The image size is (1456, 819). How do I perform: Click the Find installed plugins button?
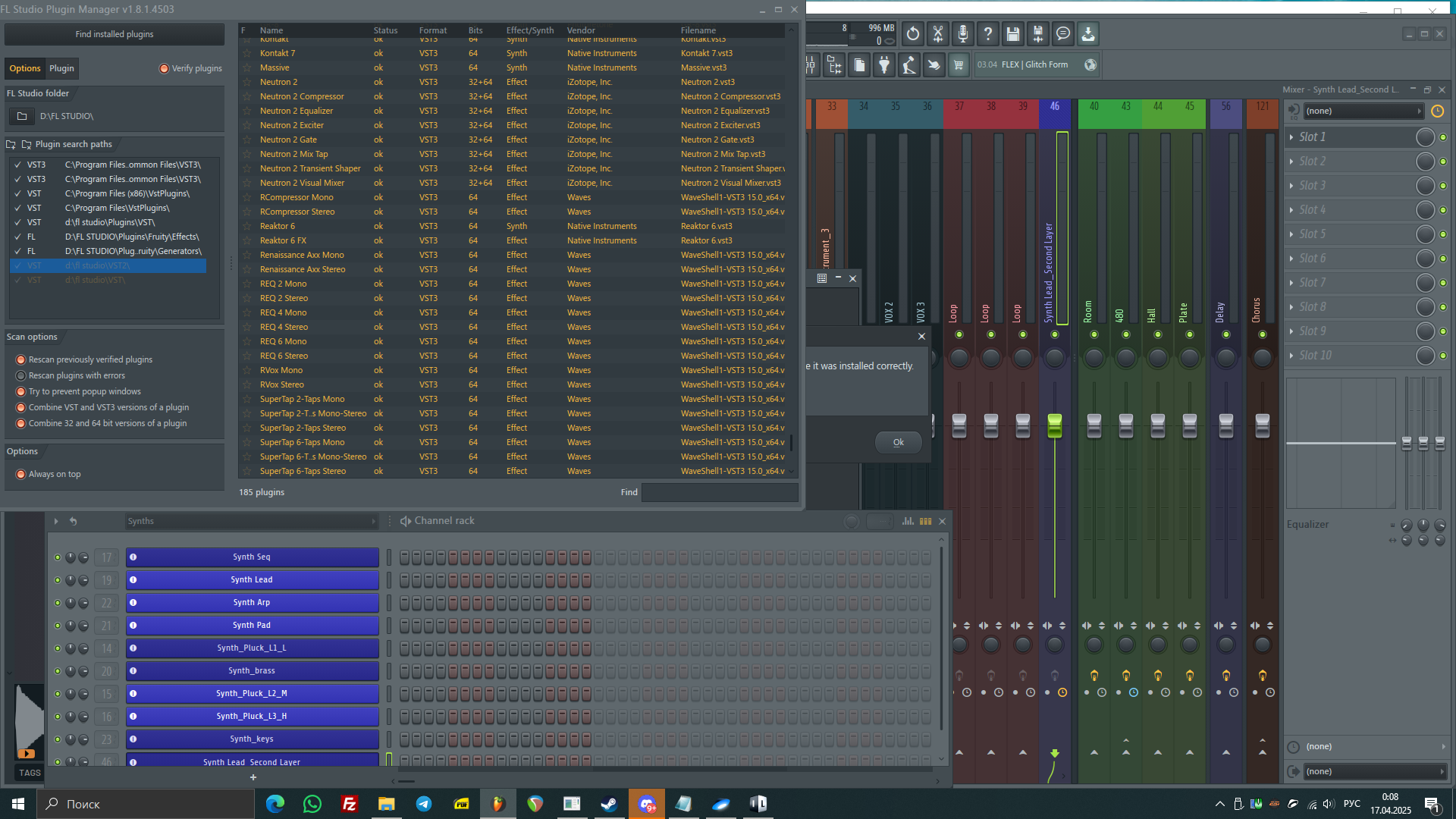(x=115, y=34)
